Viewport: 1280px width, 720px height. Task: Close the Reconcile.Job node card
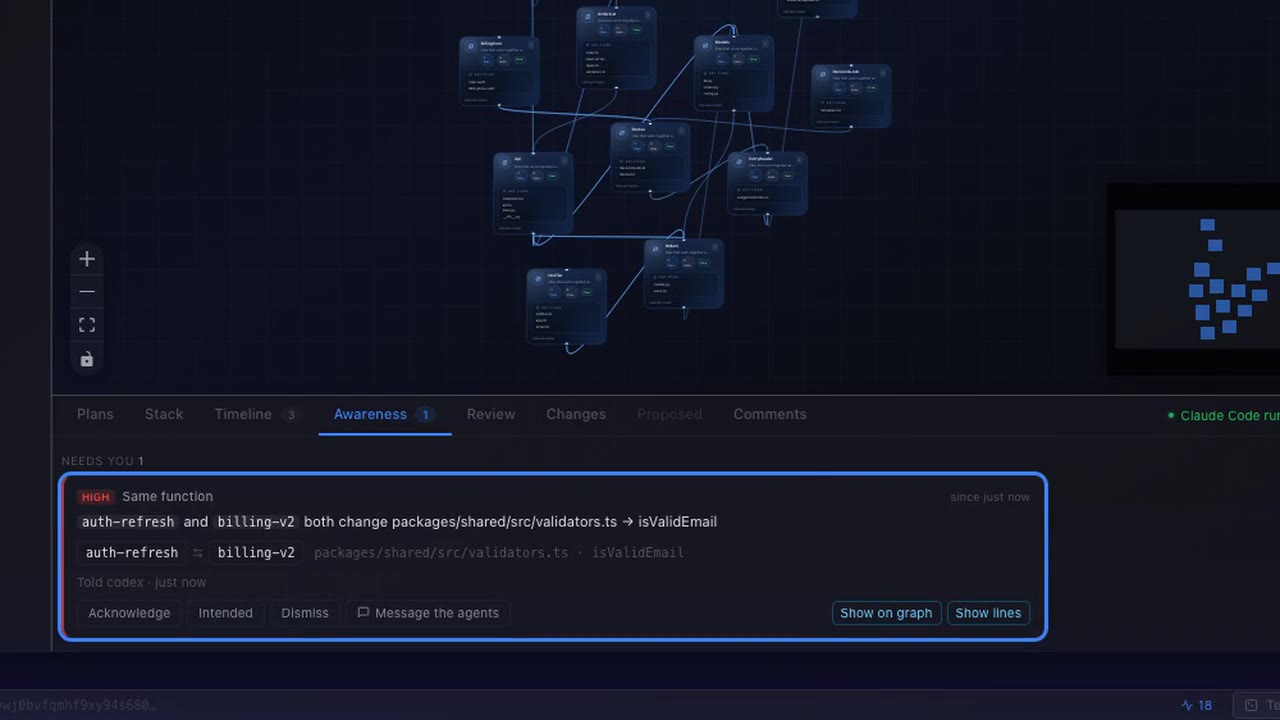tap(883, 72)
